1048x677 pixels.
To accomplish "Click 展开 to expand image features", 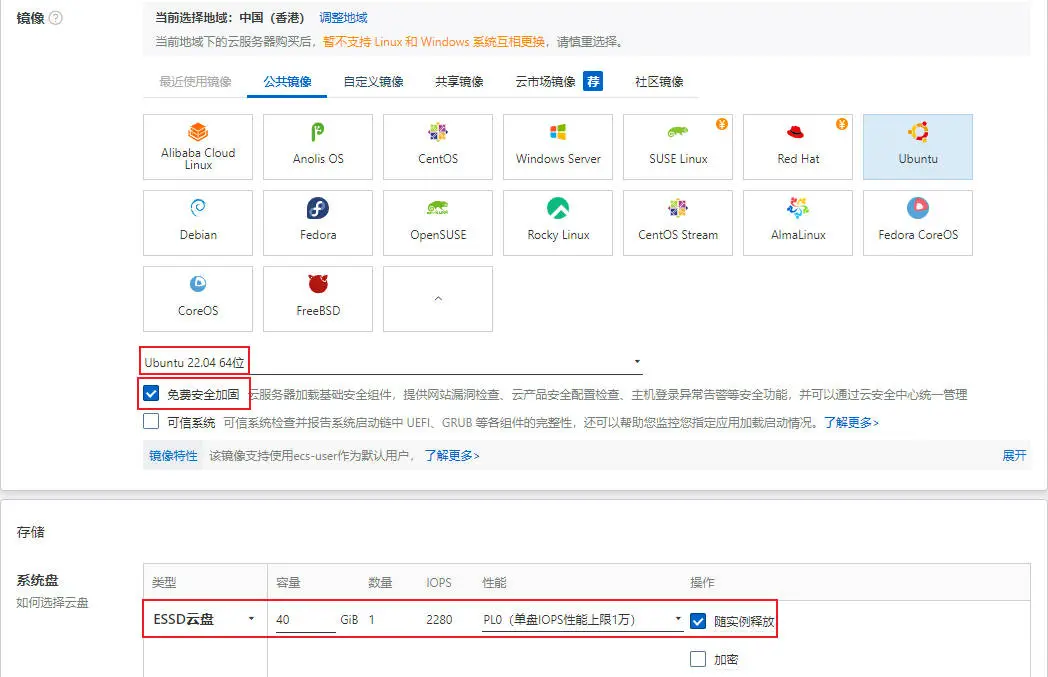I will pos(1014,455).
